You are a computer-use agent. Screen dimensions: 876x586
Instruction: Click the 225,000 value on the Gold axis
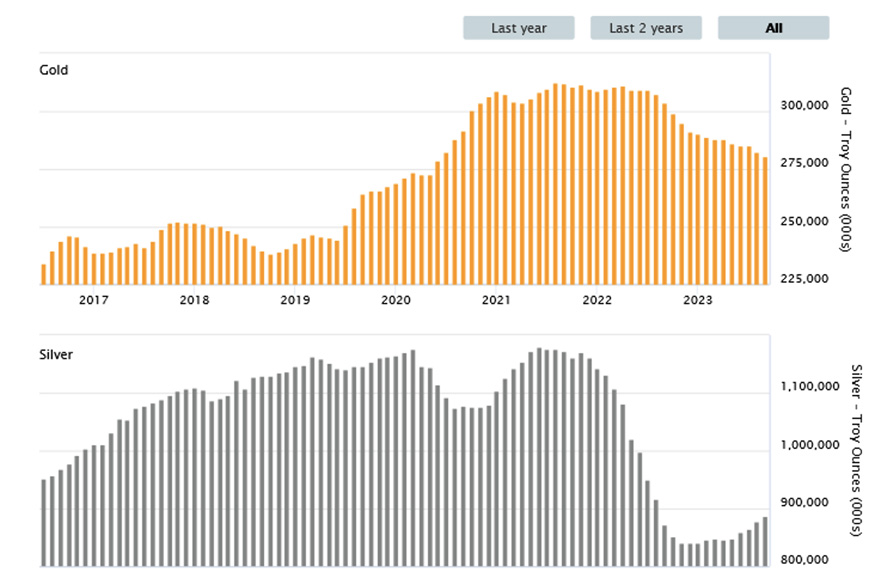(803, 279)
